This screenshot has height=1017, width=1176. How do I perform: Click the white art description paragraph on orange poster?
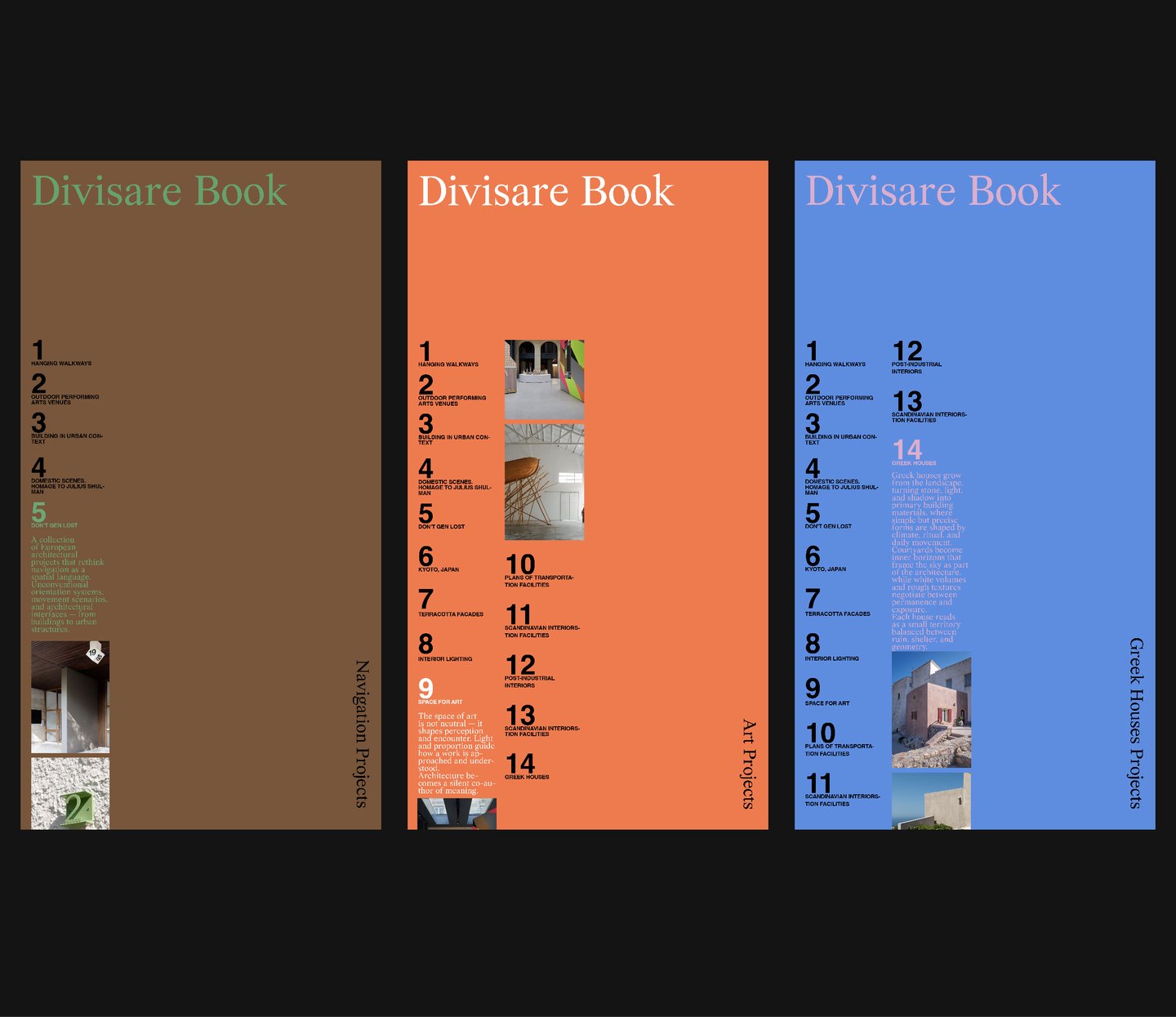click(x=457, y=753)
